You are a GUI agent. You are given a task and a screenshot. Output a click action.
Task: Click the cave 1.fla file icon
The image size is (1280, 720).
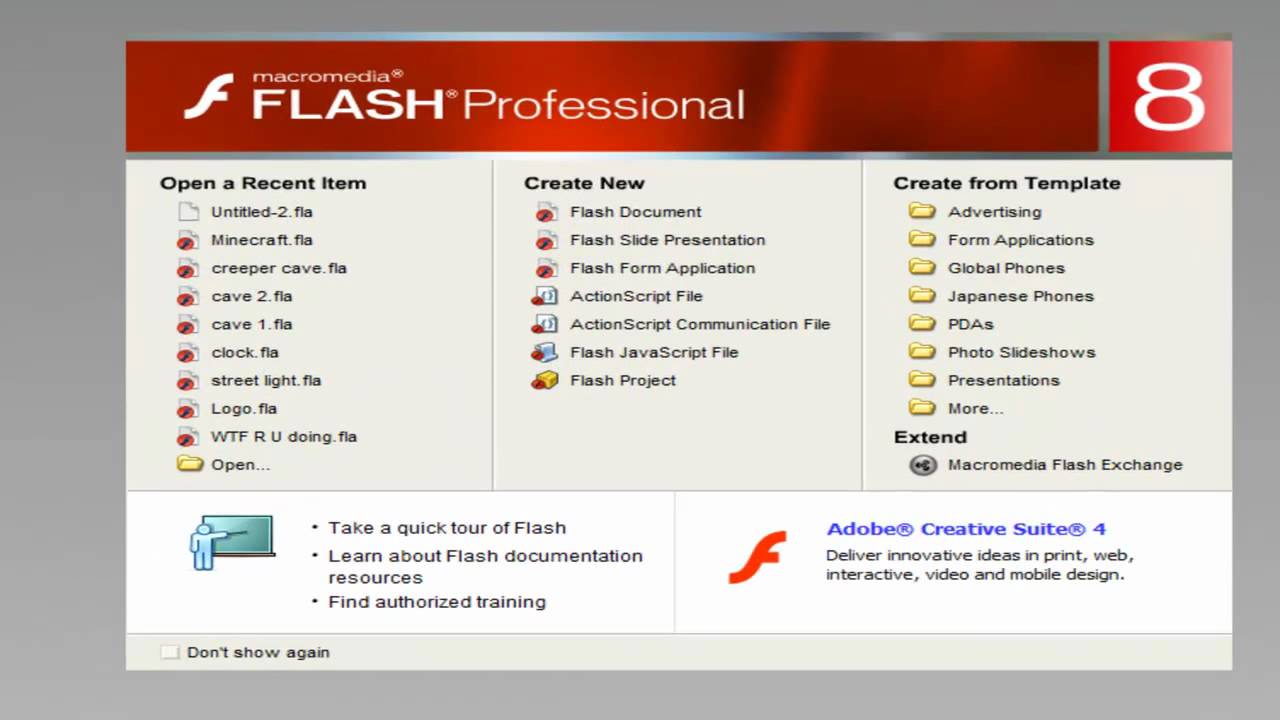(189, 324)
